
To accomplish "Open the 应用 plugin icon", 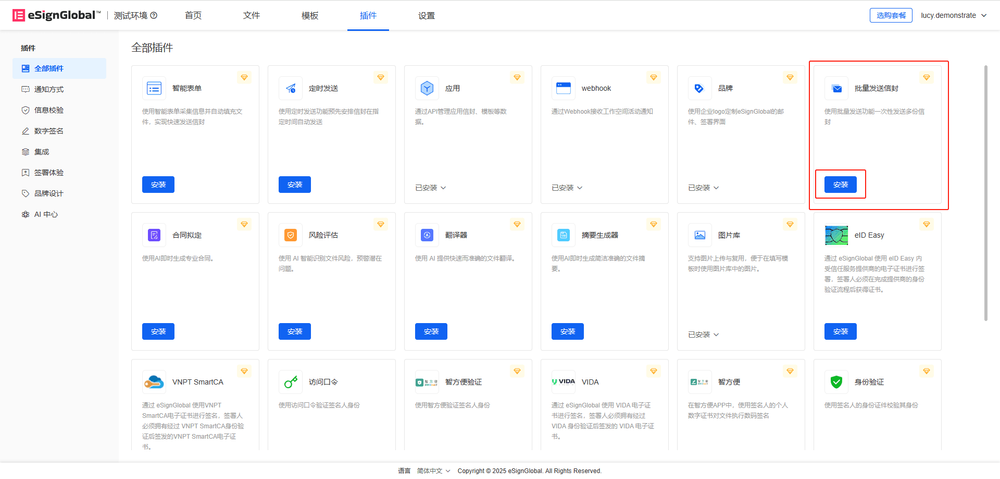I will point(427,88).
